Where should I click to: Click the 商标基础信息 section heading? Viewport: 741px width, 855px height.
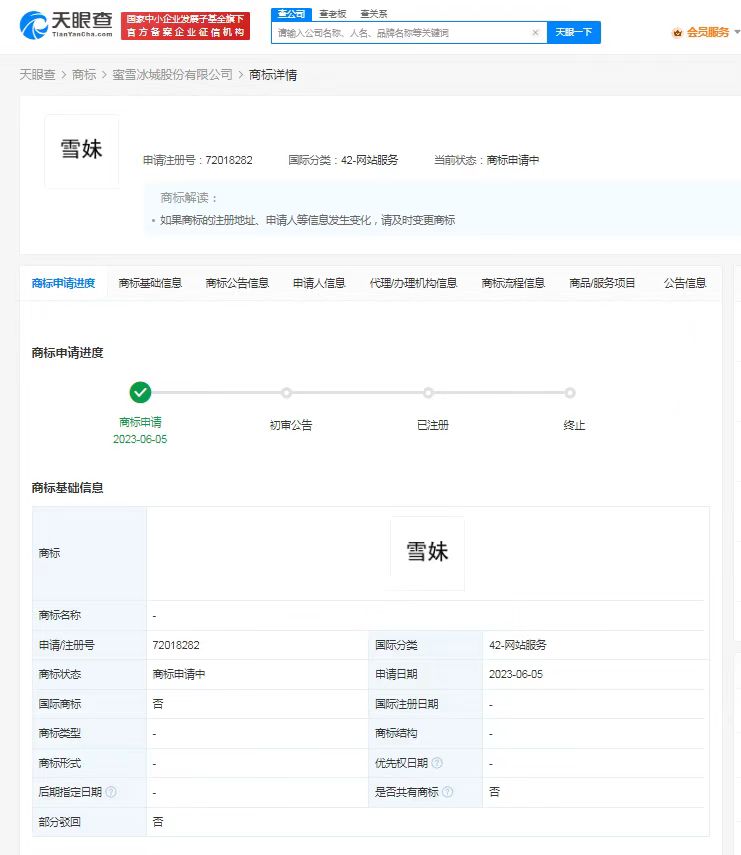click(68, 487)
